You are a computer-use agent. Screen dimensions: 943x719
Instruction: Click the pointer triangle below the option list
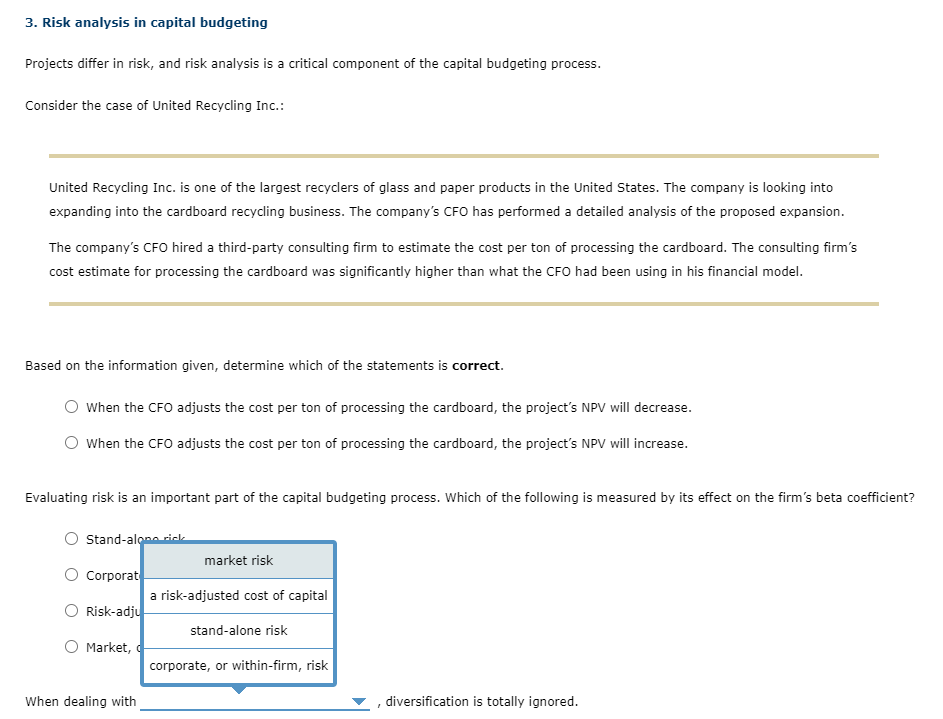pos(238,687)
